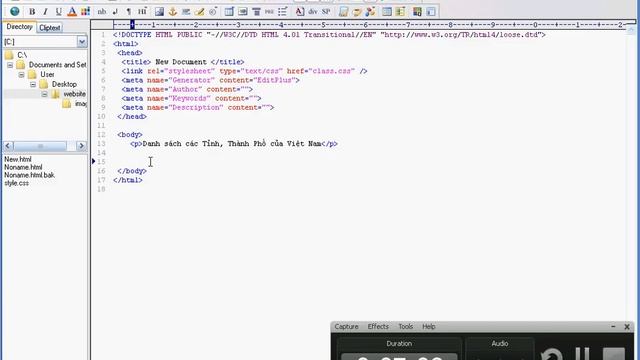Image resolution: width=640 pixels, height=360 pixels.
Task: Collapse the User folder node
Action: [x=21, y=75]
